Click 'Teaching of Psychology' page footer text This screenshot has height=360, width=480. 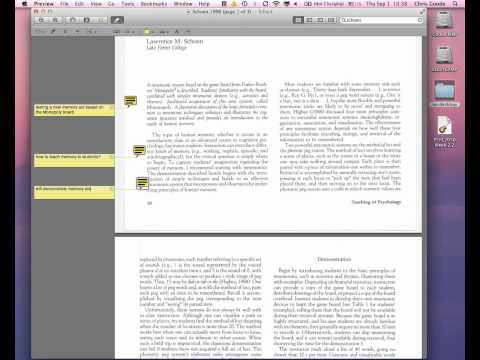point(376,202)
